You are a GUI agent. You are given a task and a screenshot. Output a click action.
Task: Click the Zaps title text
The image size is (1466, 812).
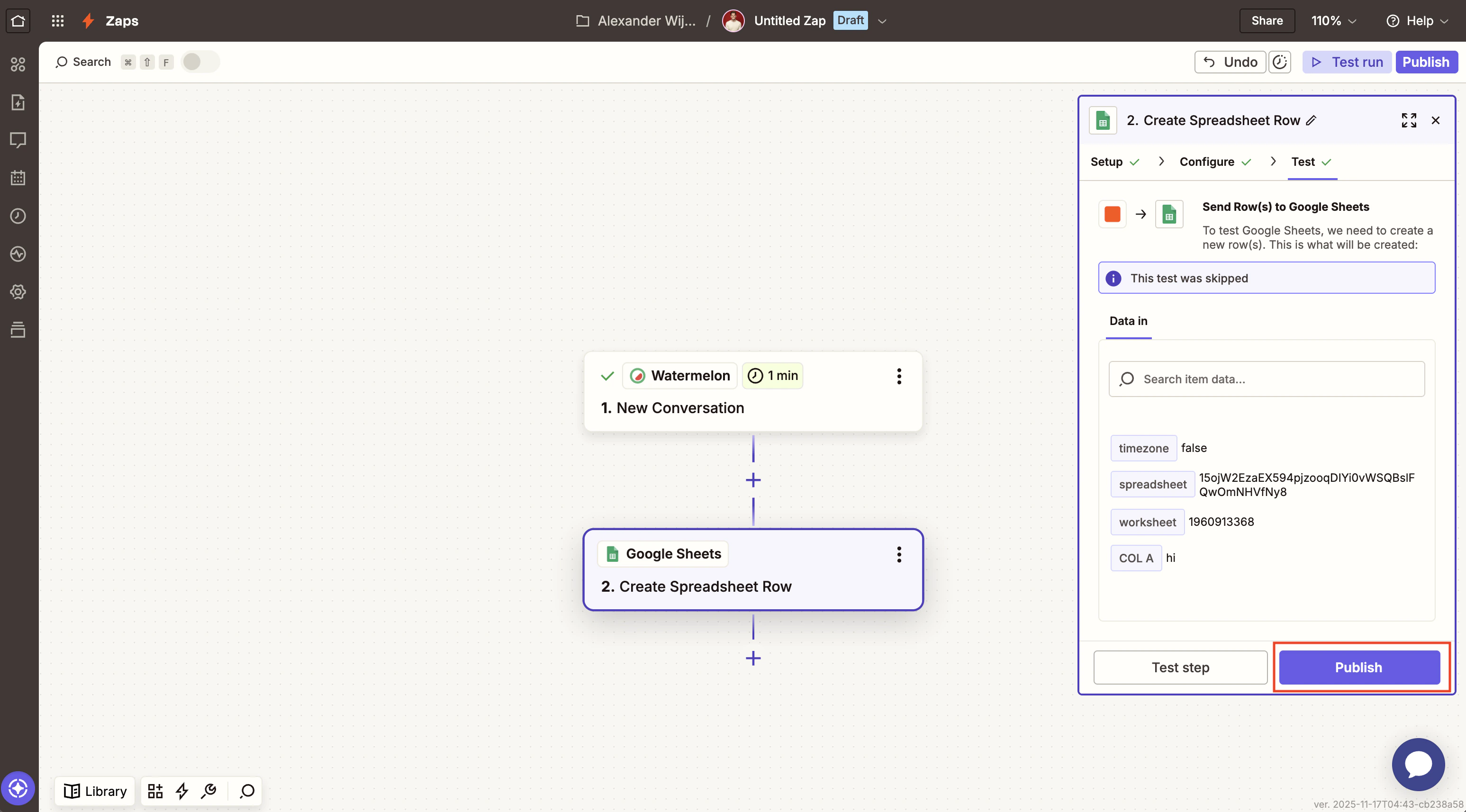click(122, 21)
